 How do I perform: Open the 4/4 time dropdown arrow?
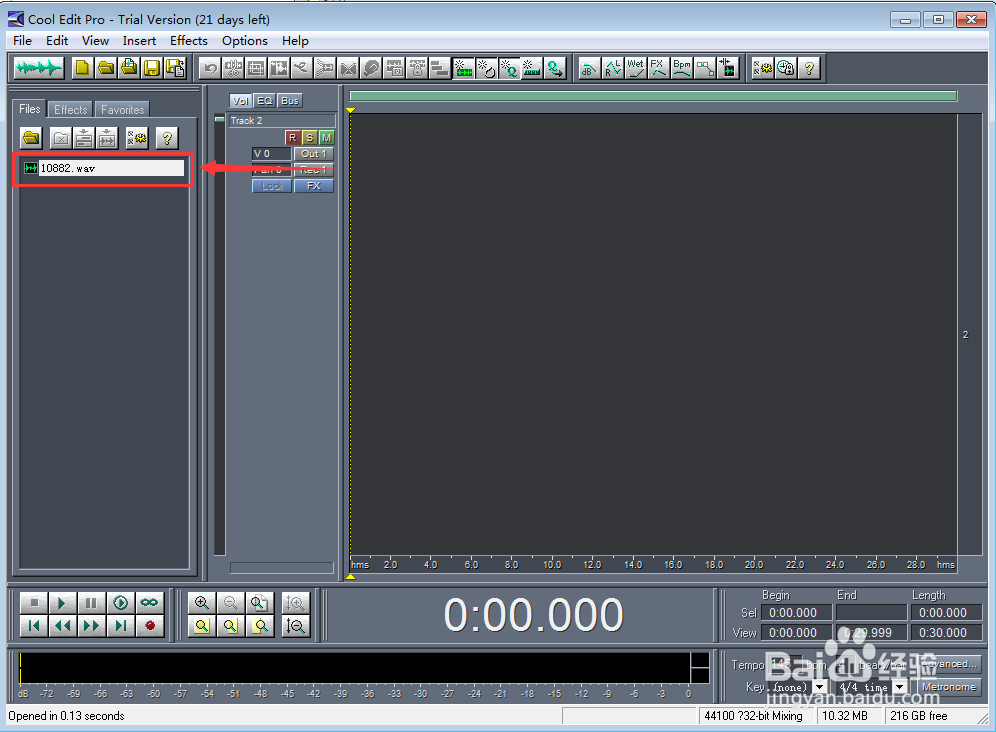pyautogui.click(x=900, y=687)
